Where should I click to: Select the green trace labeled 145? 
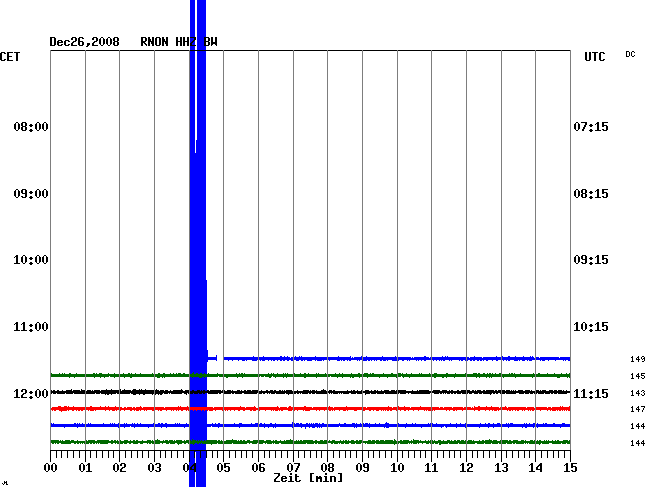(310, 375)
